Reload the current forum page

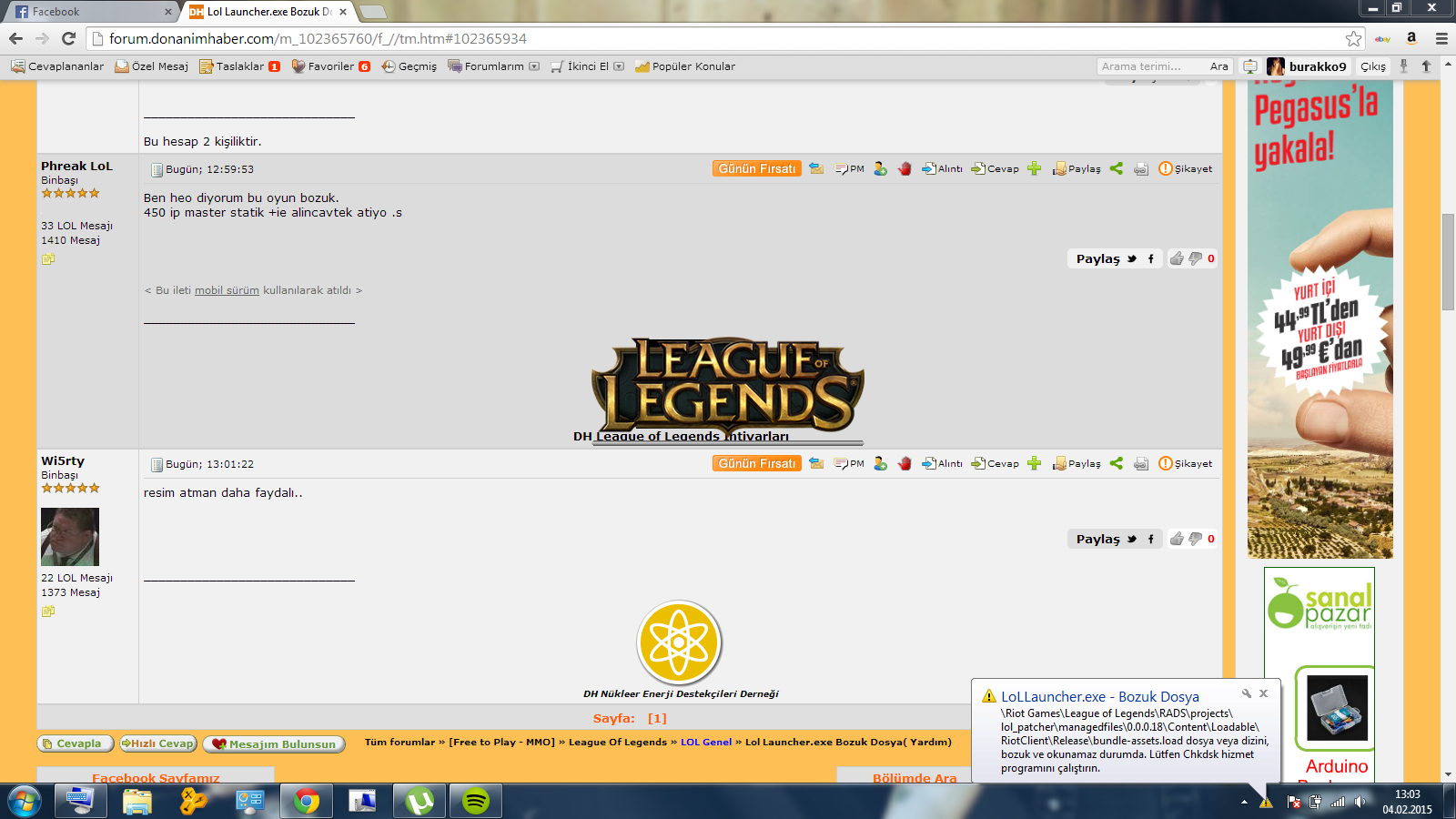[x=68, y=38]
